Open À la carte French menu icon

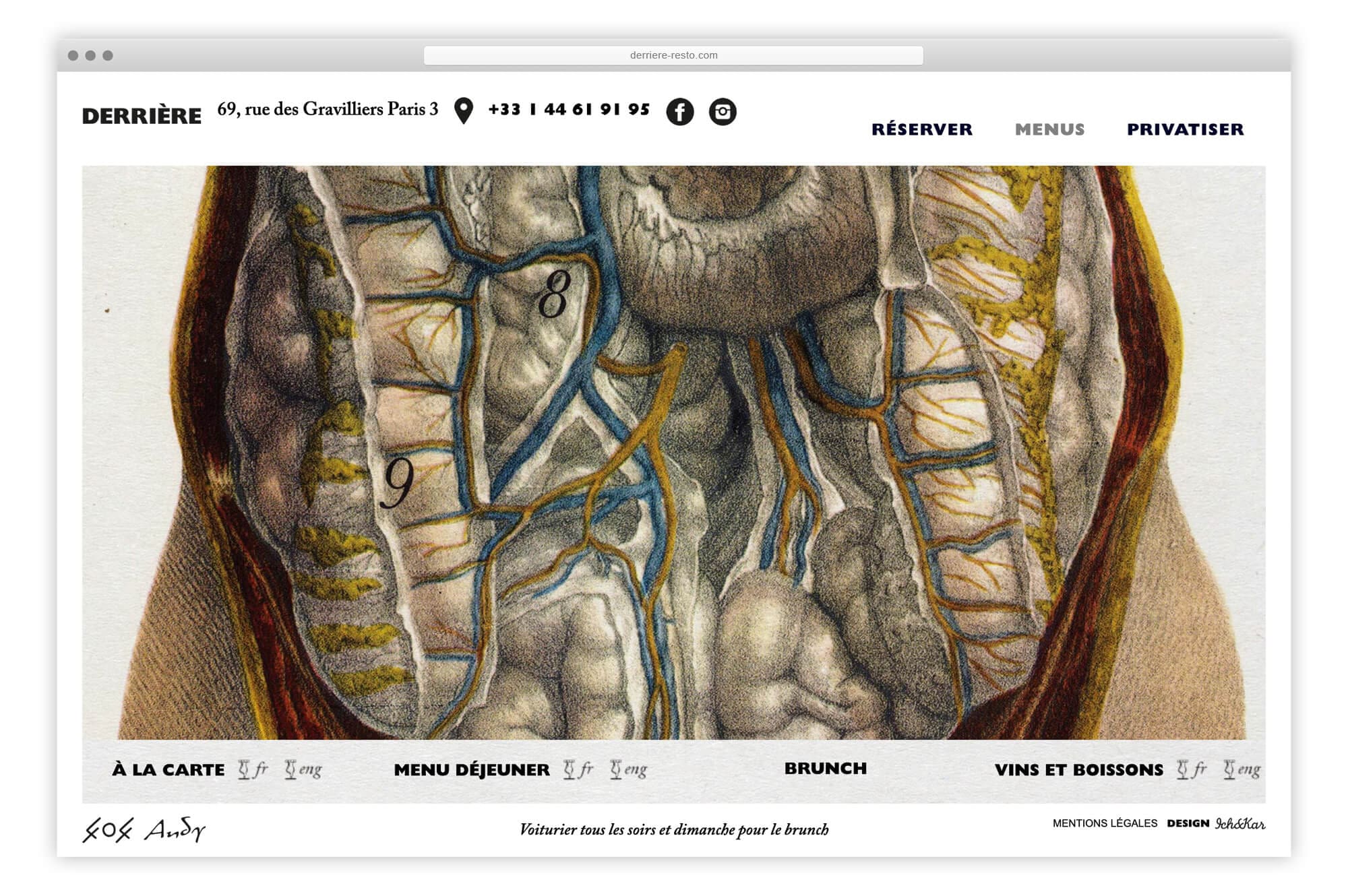pyautogui.click(x=253, y=769)
